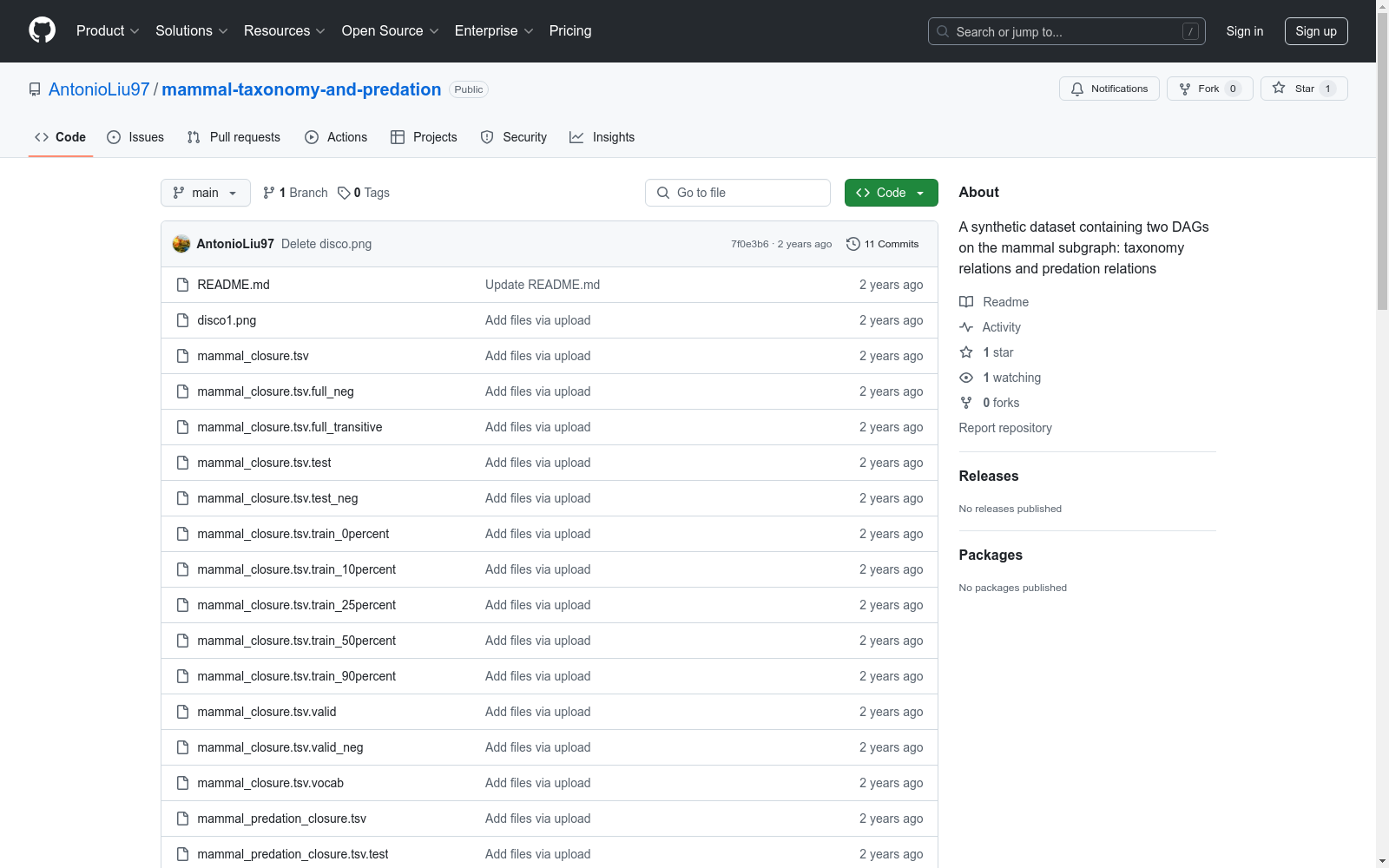Open the Code tab
Screen dimensions: 1389x868
click(61, 137)
